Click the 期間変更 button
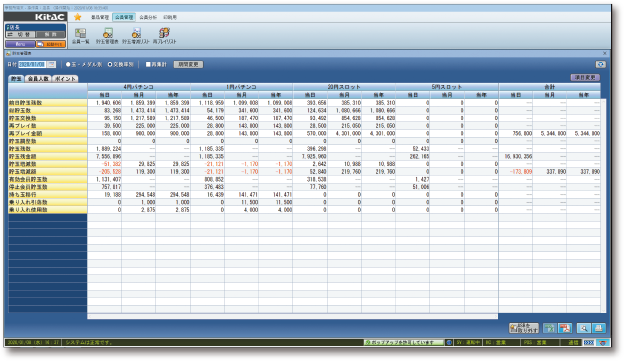 [x=188, y=64]
